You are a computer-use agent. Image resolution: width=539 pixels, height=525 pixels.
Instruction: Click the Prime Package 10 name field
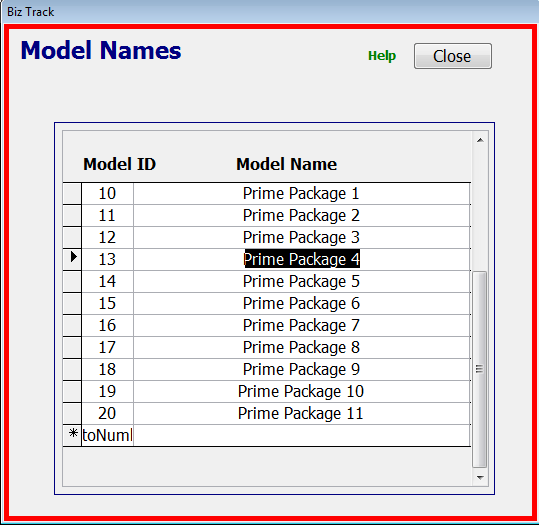[301, 392]
